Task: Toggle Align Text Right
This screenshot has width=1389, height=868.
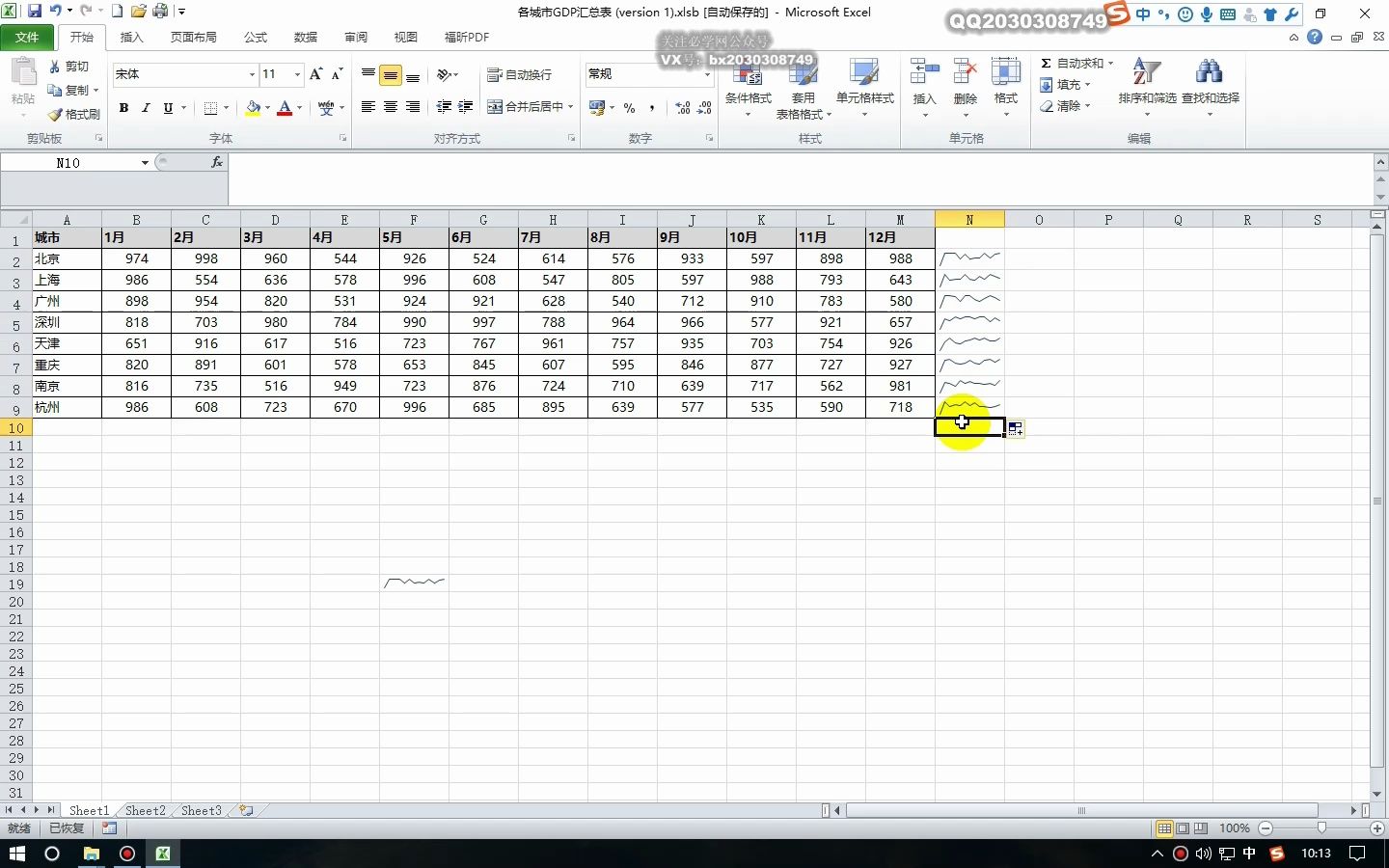Action: (x=413, y=107)
